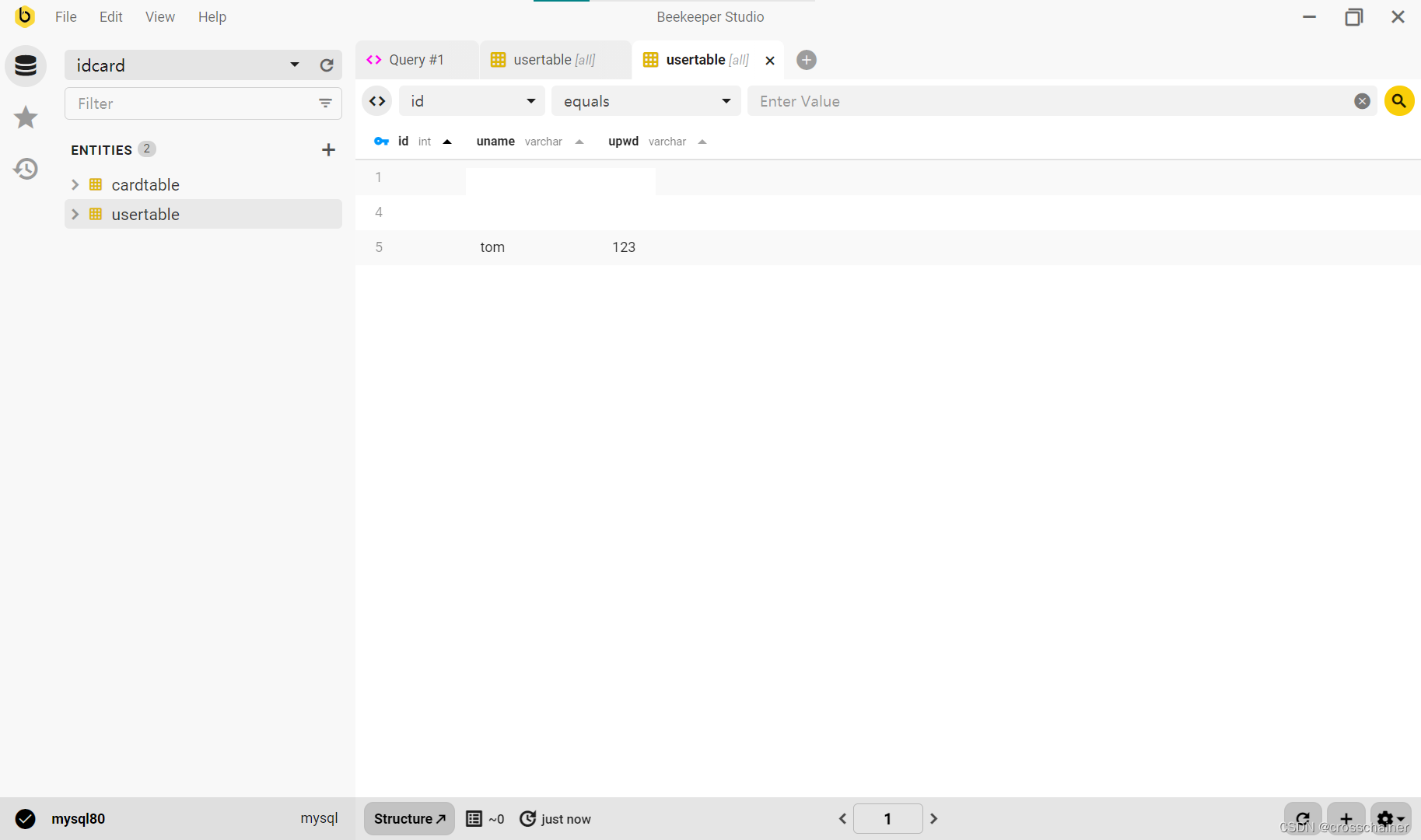Sort by the id column arrow

447,142
